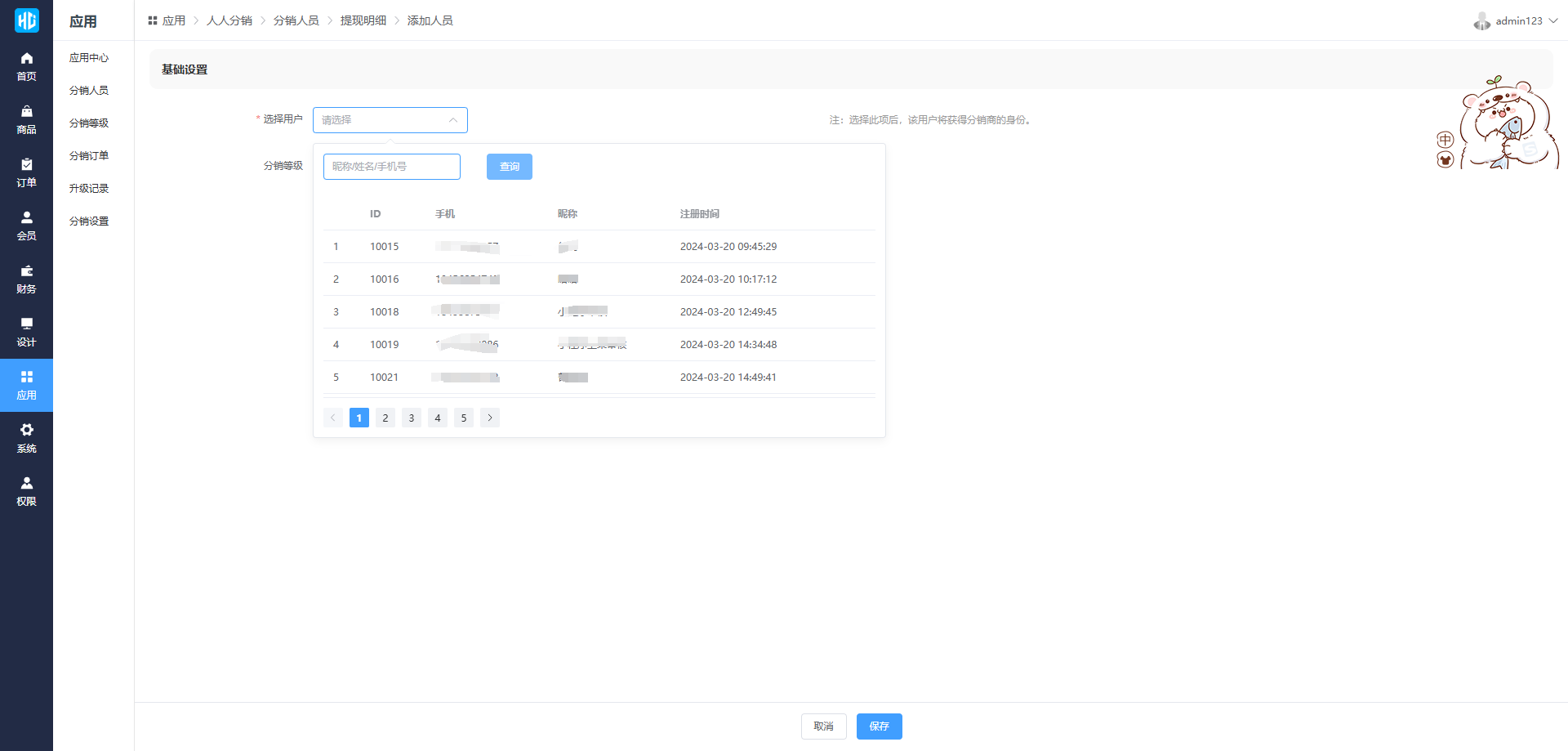Image resolution: width=1568 pixels, height=751 pixels.
Task: Jump to page 3 of results
Action: coord(412,418)
